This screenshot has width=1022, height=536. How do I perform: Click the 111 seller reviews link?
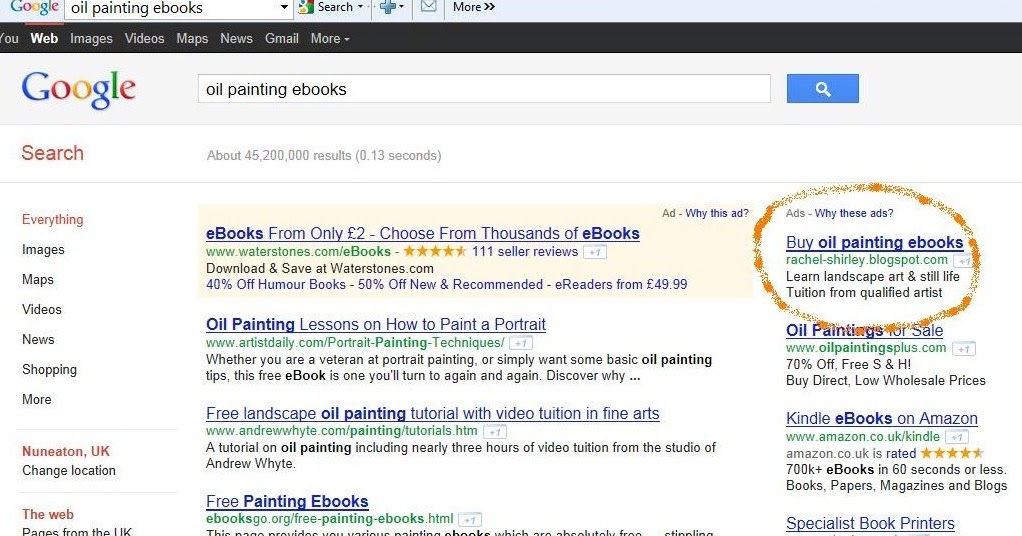click(x=525, y=252)
